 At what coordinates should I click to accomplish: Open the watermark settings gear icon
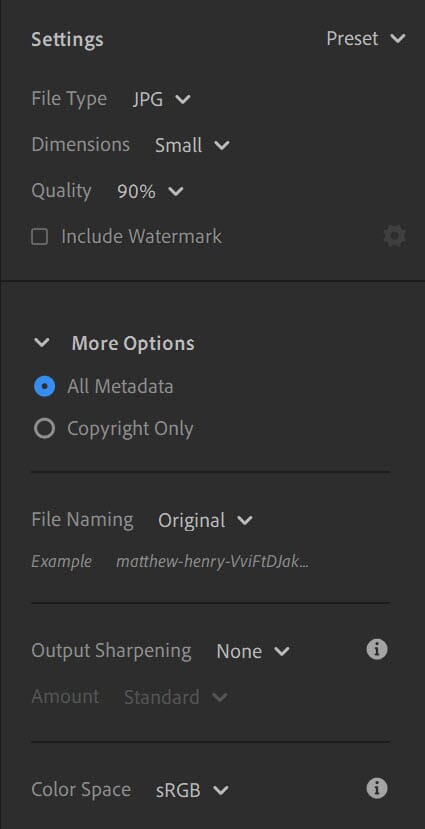click(394, 236)
